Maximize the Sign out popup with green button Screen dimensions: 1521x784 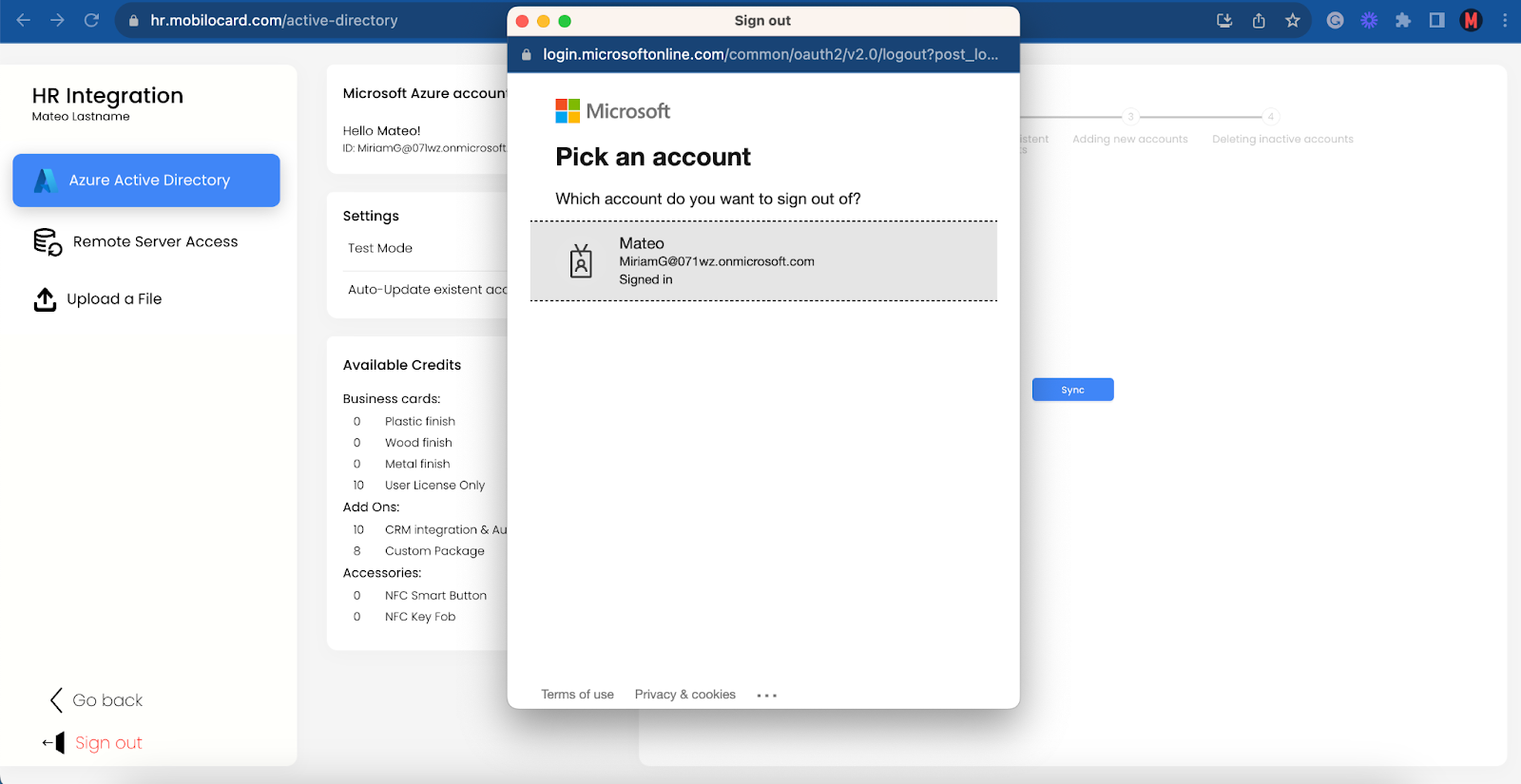tap(565, 21)
